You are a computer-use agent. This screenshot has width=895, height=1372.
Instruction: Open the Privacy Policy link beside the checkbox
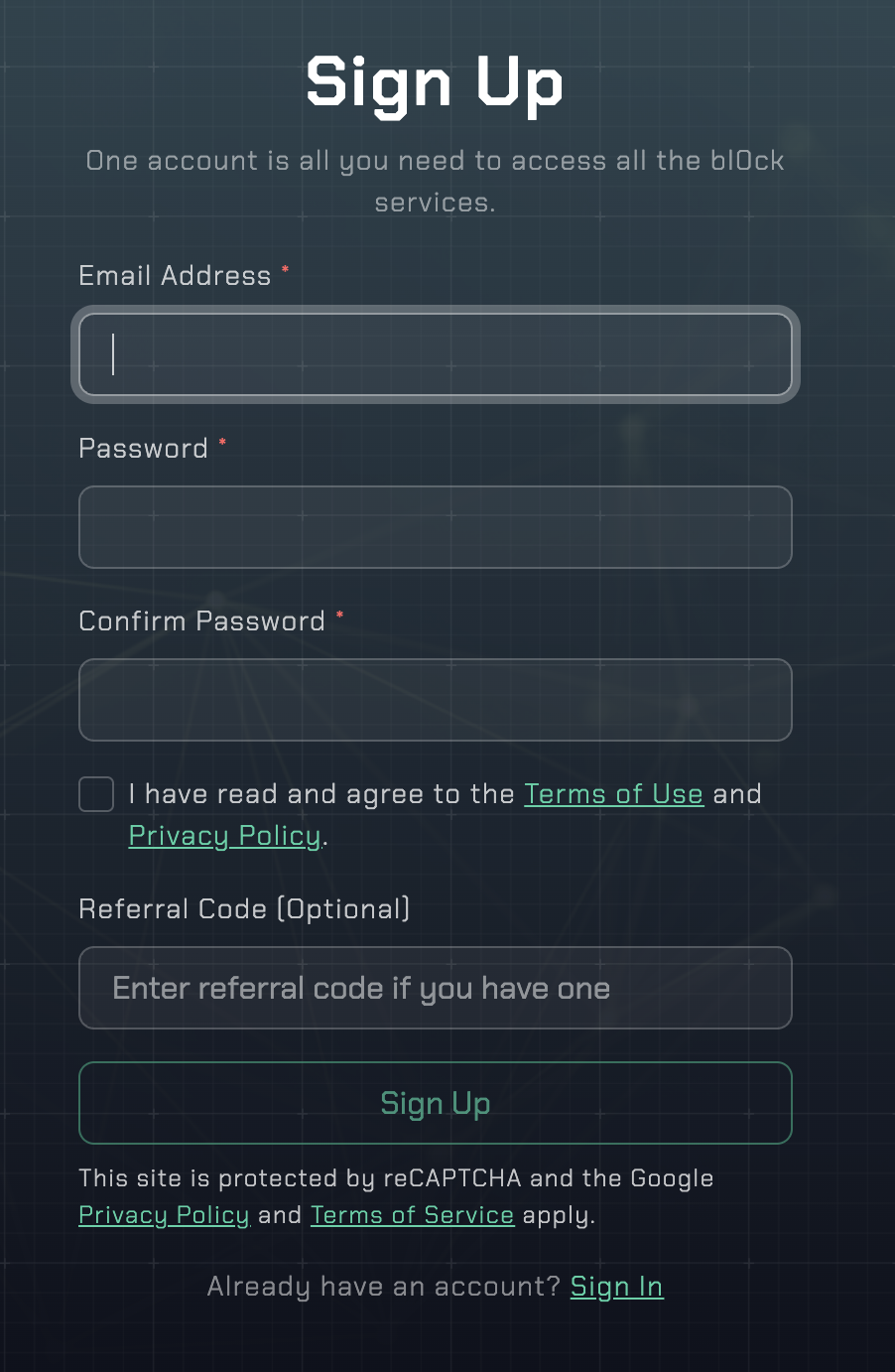225,836
